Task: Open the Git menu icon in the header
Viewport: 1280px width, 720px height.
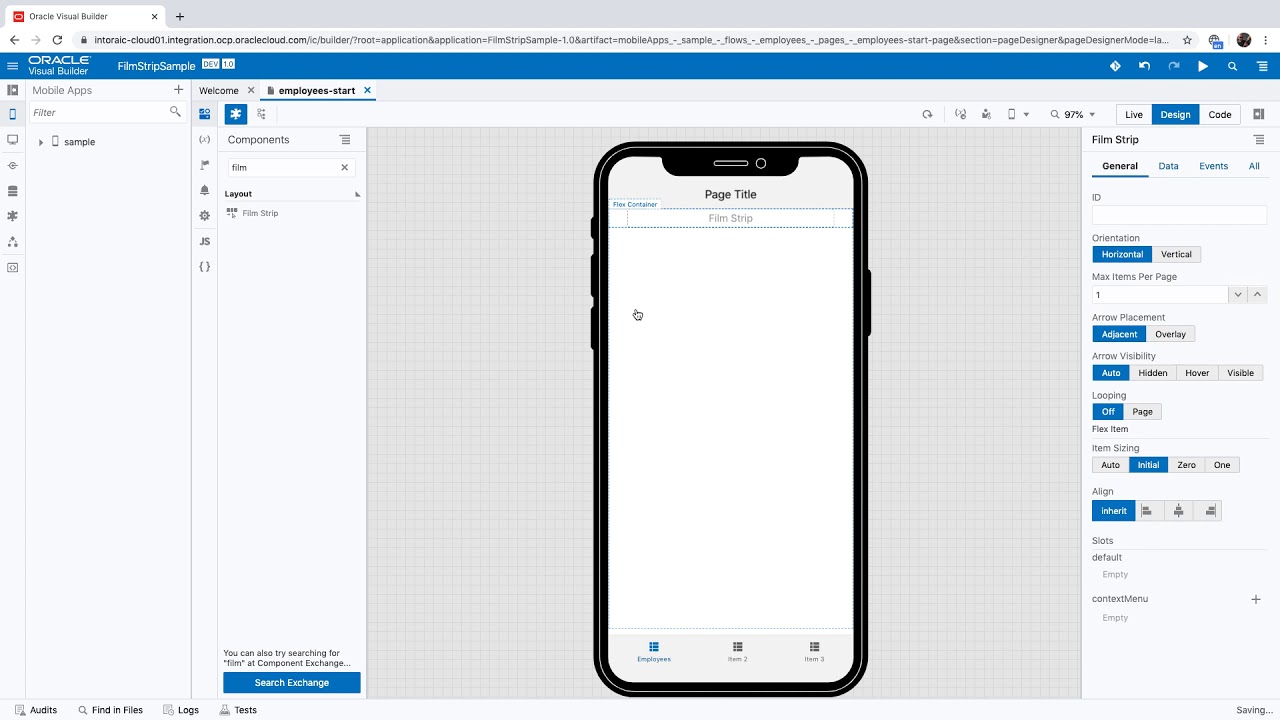Action: [1115, 66]
